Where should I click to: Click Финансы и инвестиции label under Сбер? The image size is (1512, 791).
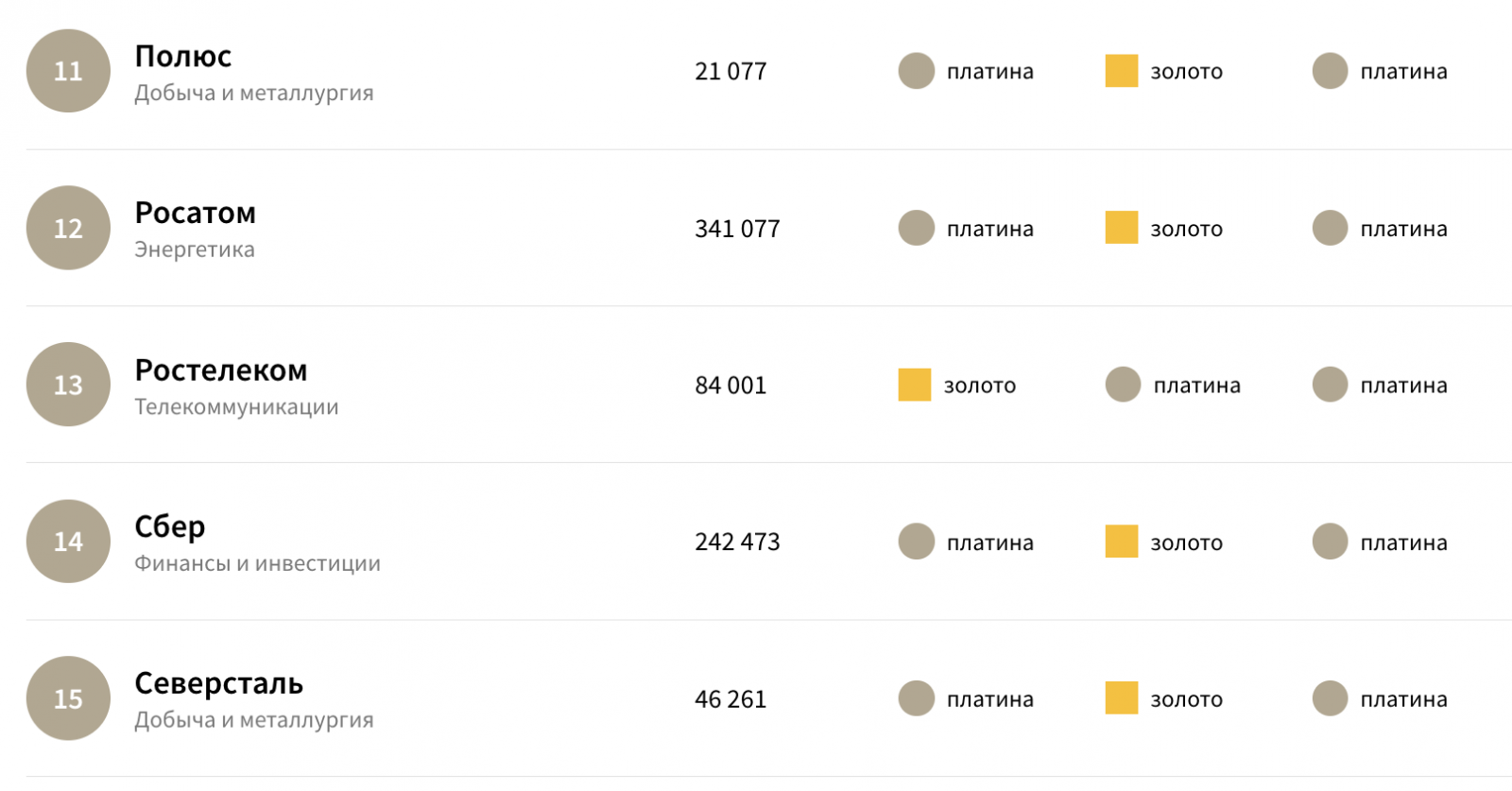click(257, 564)
